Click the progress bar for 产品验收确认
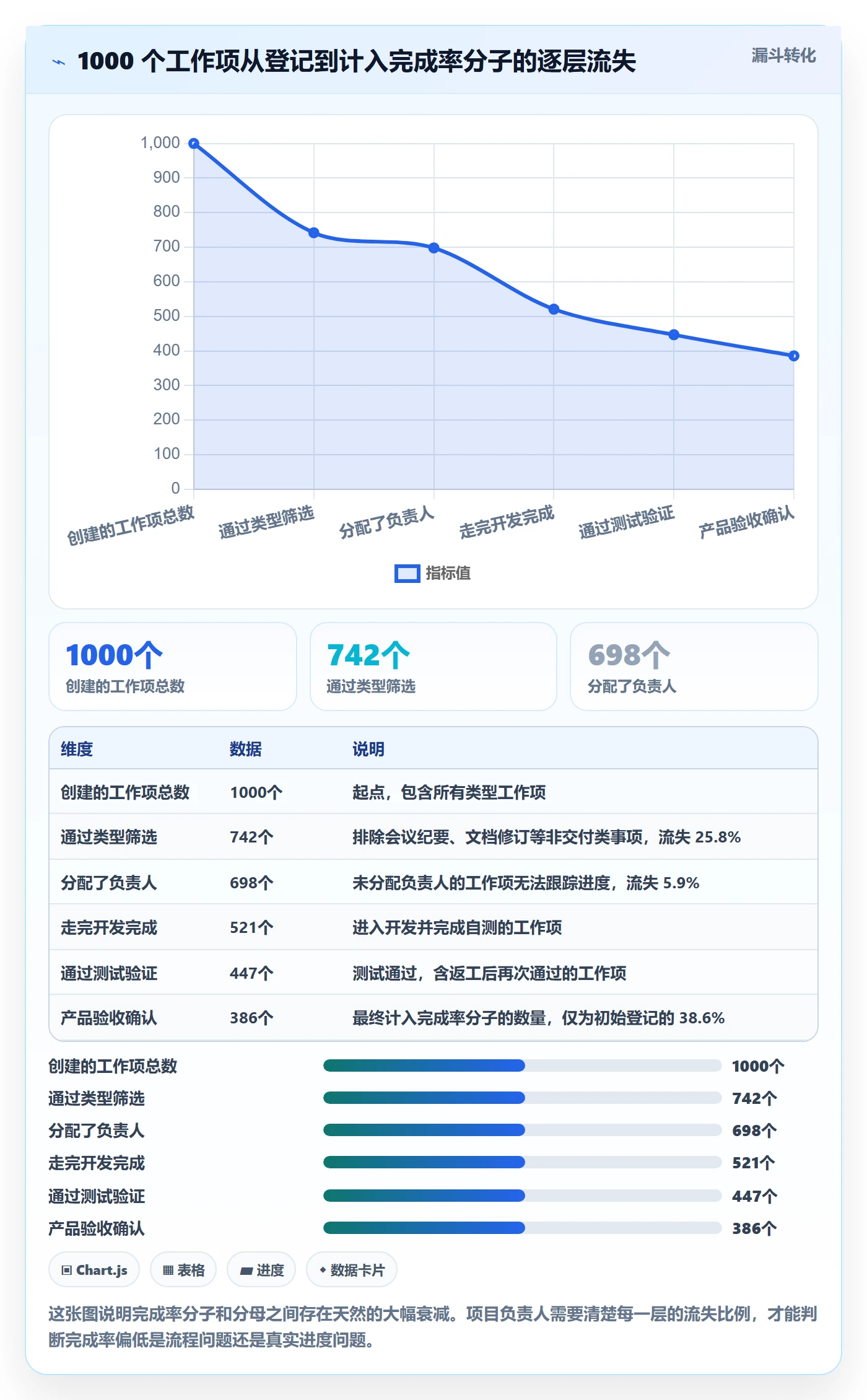The width and height of the screenshot is (867, 1400). click(522, 1228)
